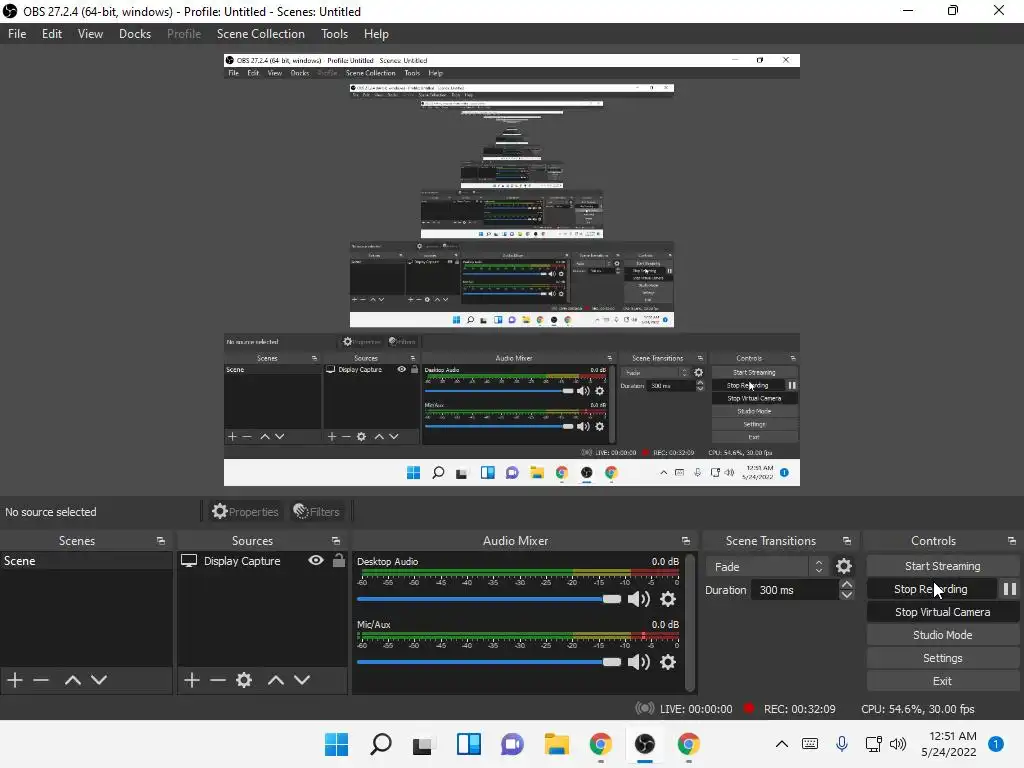Click the Duration 300 ms field
Screen dimensions: 1024x768
coord(794,590)
